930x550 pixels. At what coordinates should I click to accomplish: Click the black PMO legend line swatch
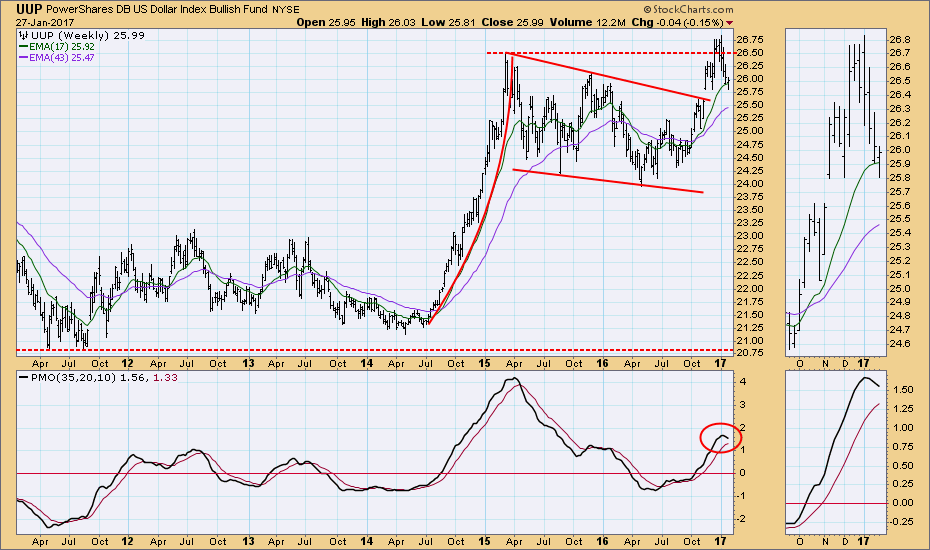[x=24, y=377]
